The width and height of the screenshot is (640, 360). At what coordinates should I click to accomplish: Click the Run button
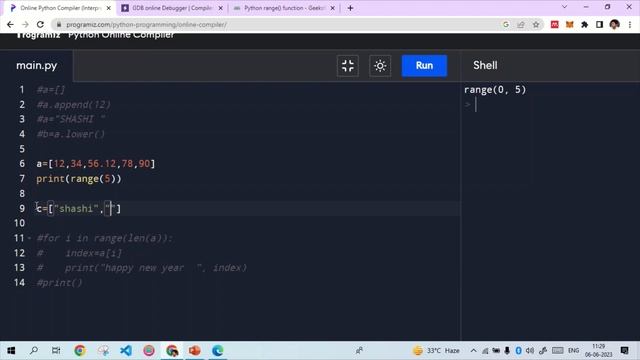[x=424, y=66]
